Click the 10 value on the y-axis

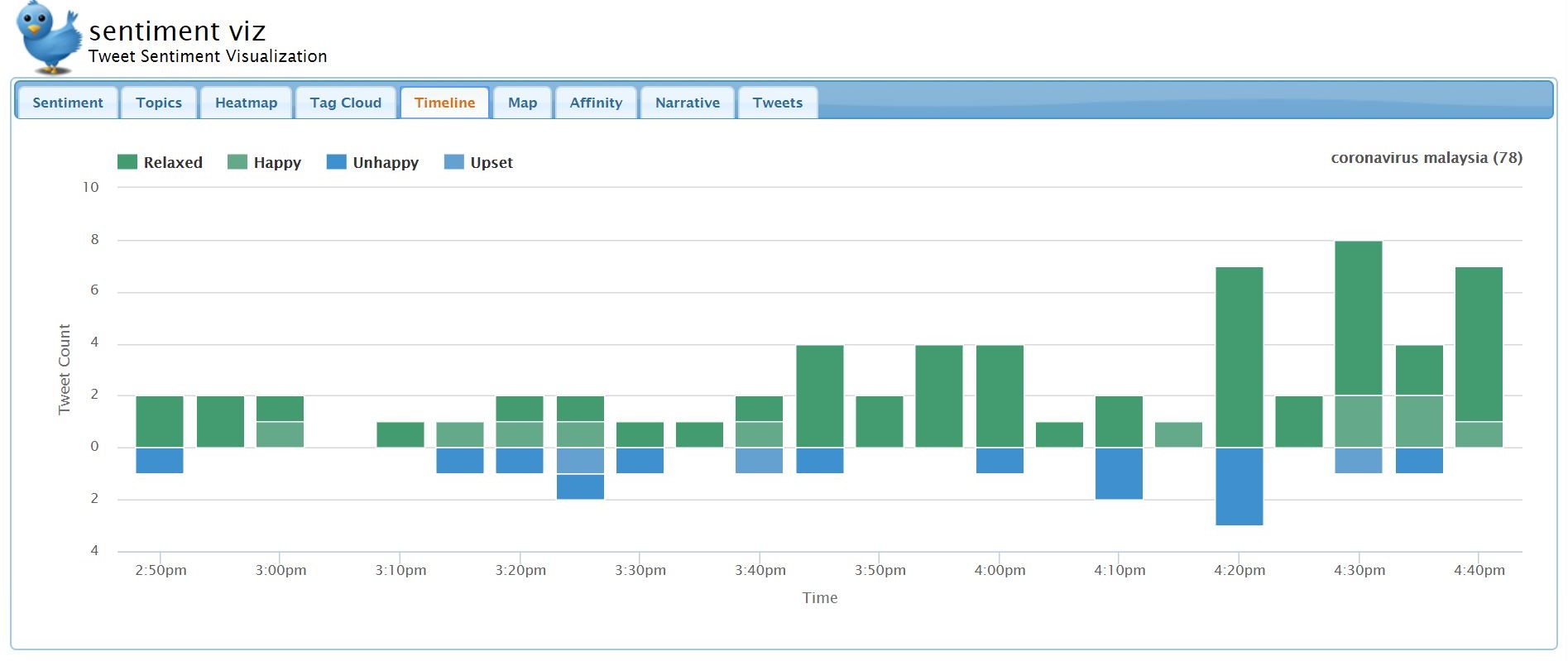click(90, 187)
